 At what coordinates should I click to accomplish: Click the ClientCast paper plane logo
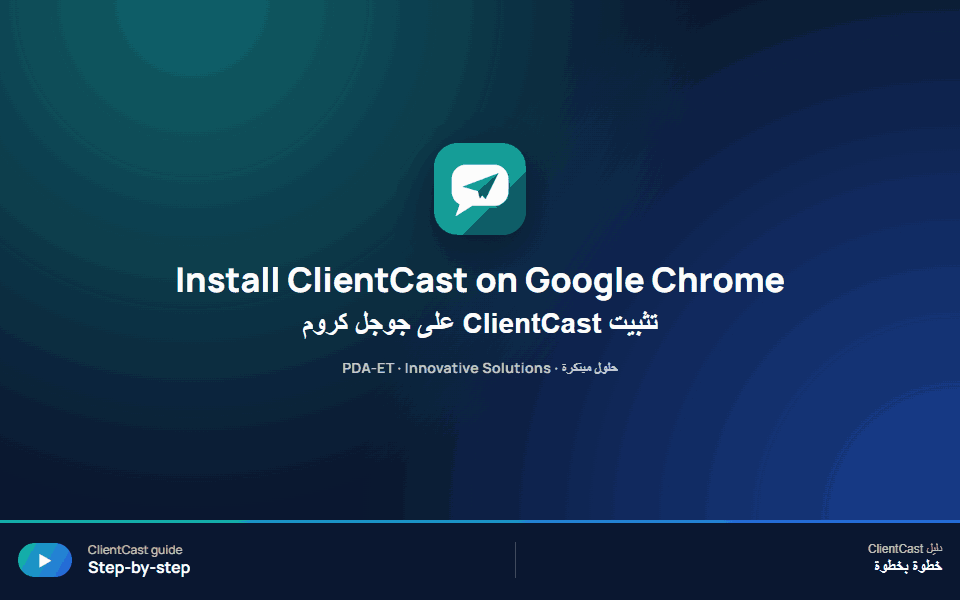[x=479, y=189]
